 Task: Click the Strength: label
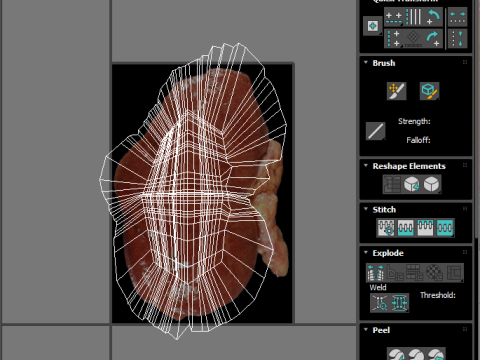tap(414, 121)
